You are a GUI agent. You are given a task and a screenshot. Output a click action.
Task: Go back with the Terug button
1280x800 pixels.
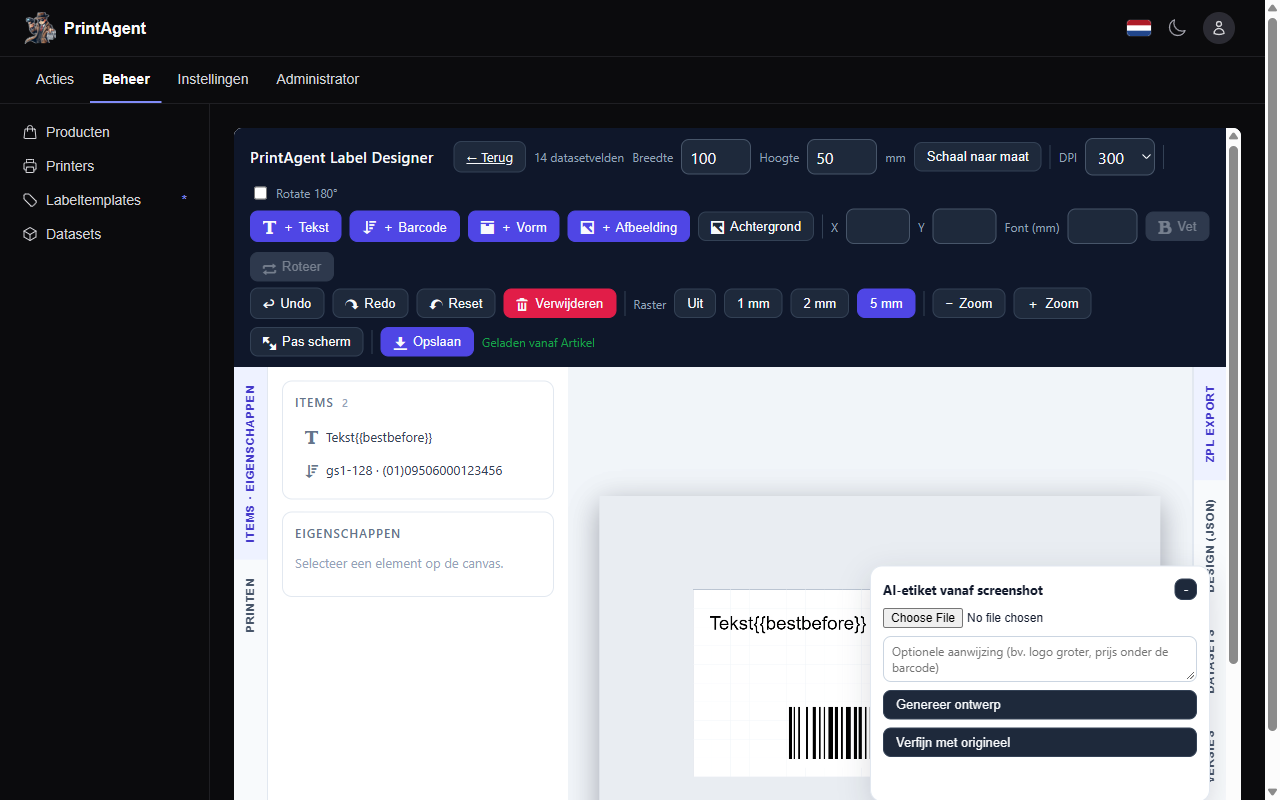tap(490, 157)
